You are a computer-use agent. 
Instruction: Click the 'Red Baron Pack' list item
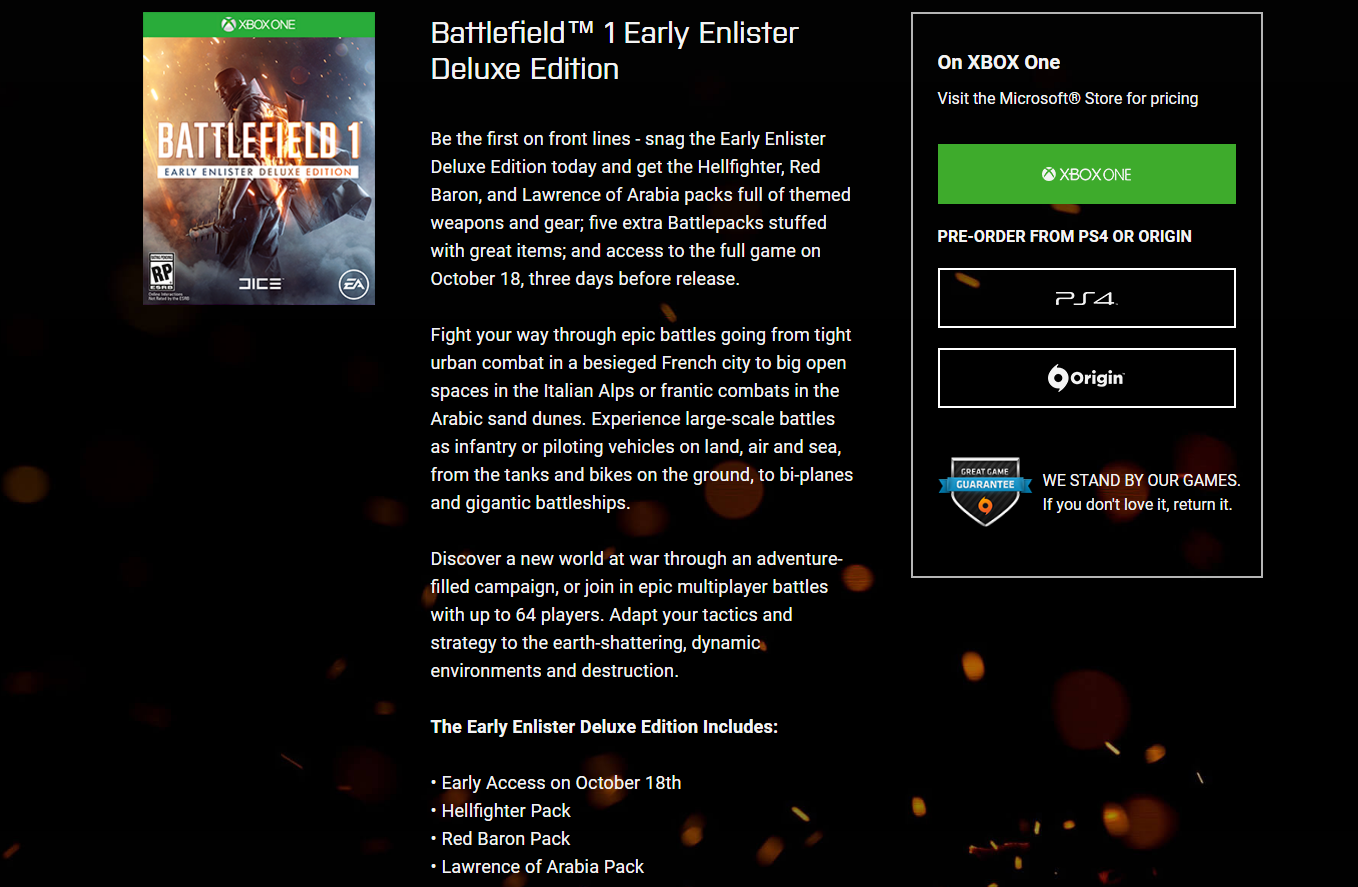point(501,839)
